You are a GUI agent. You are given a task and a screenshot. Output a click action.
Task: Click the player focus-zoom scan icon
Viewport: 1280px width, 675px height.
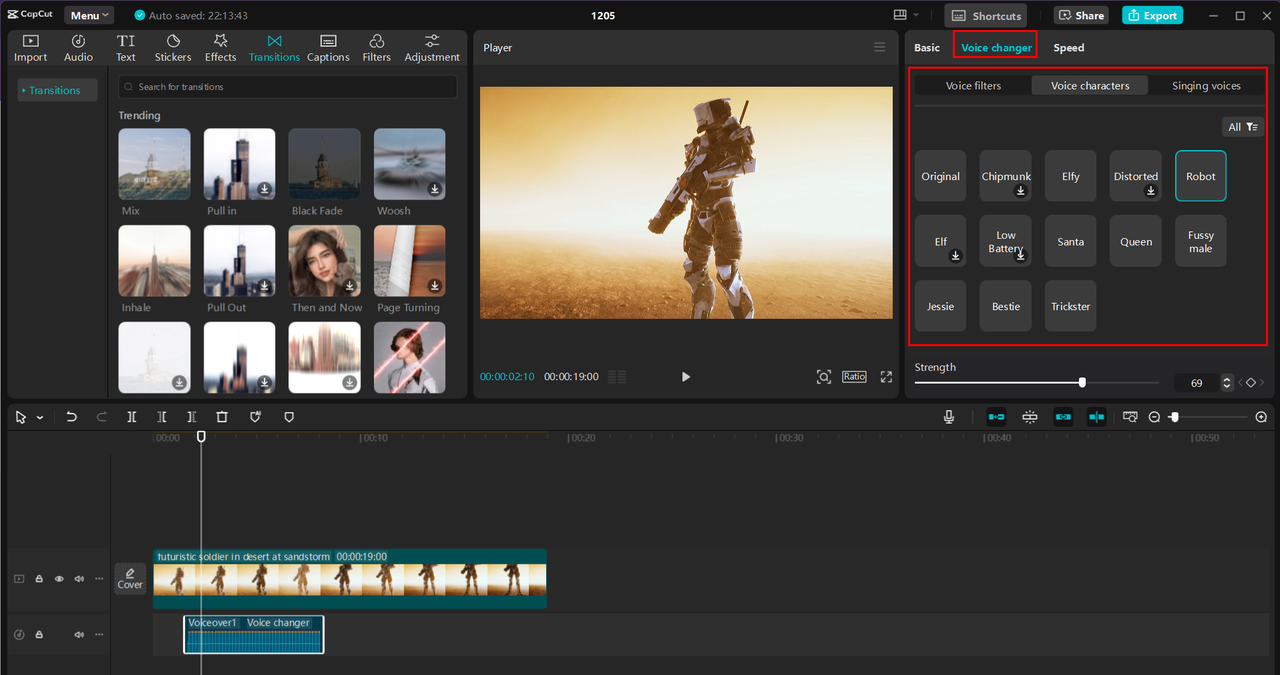823,377
